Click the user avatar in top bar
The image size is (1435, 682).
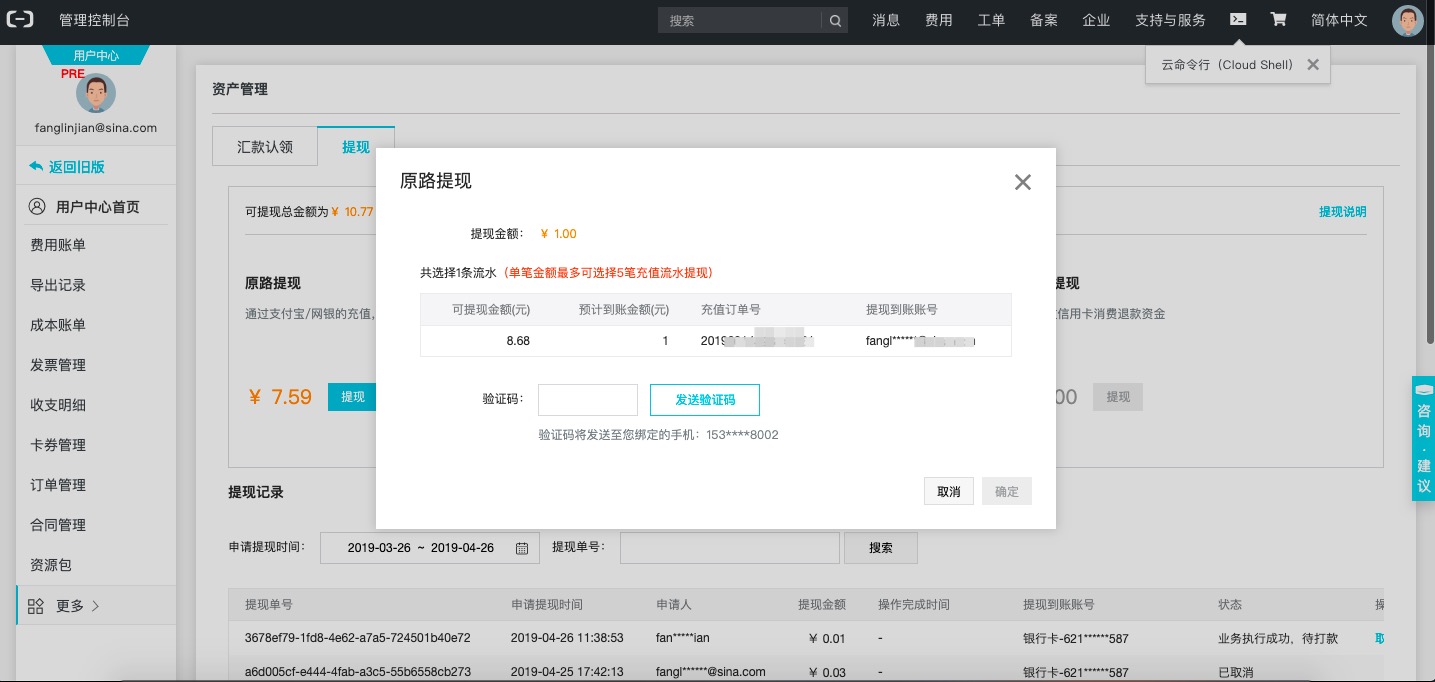click(1408, 20)
